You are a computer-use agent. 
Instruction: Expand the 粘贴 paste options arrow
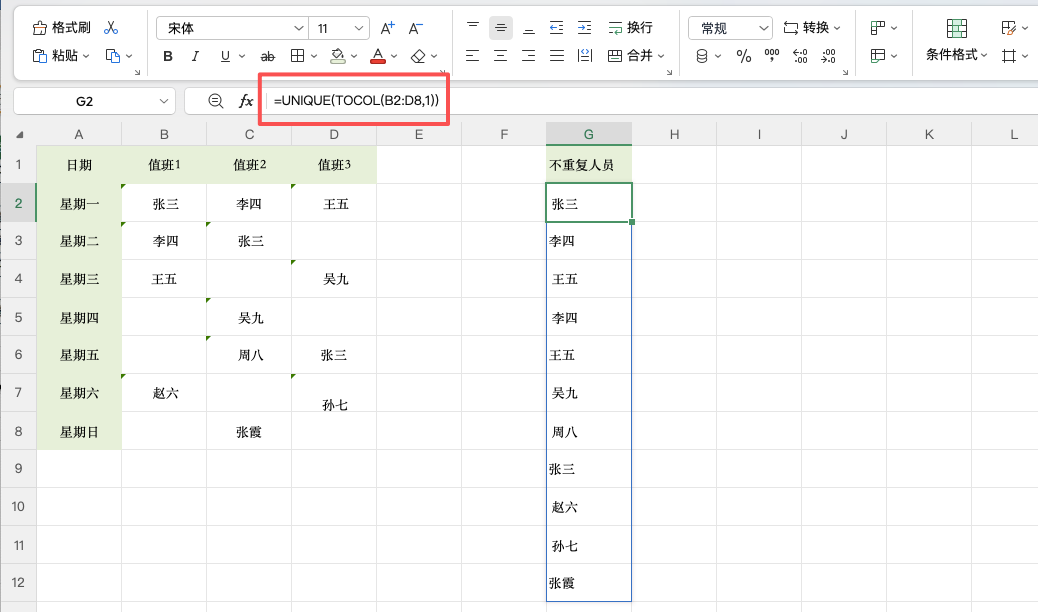(86, 56)
